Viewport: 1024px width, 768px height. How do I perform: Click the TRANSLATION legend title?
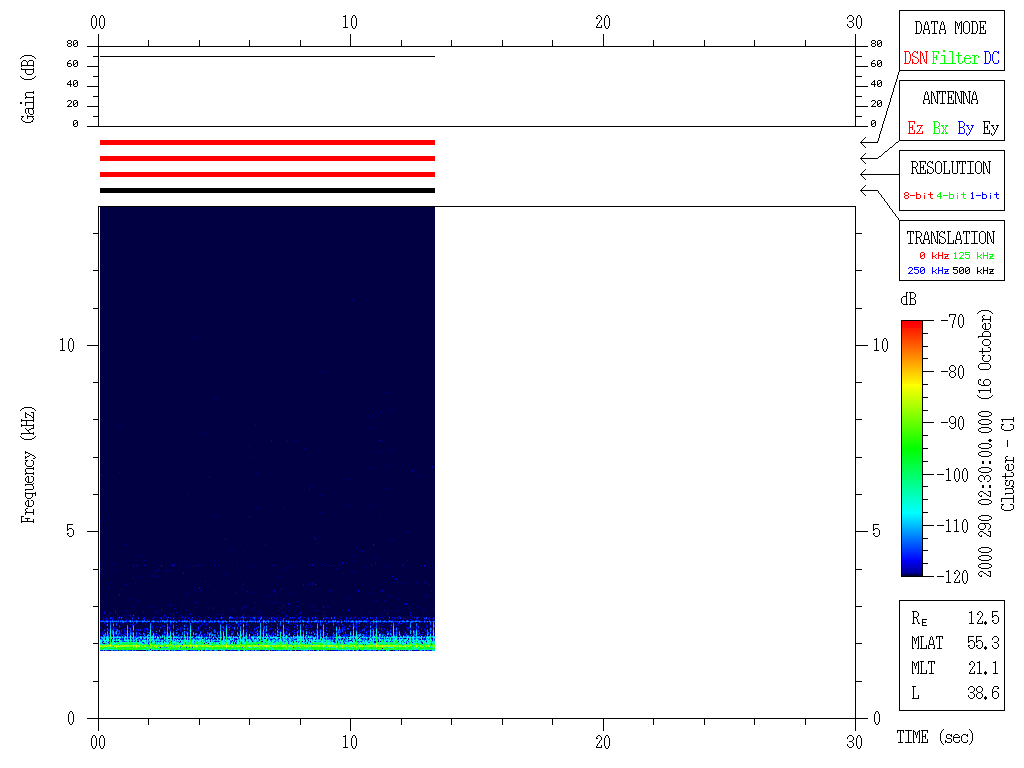tap(950, 238)
